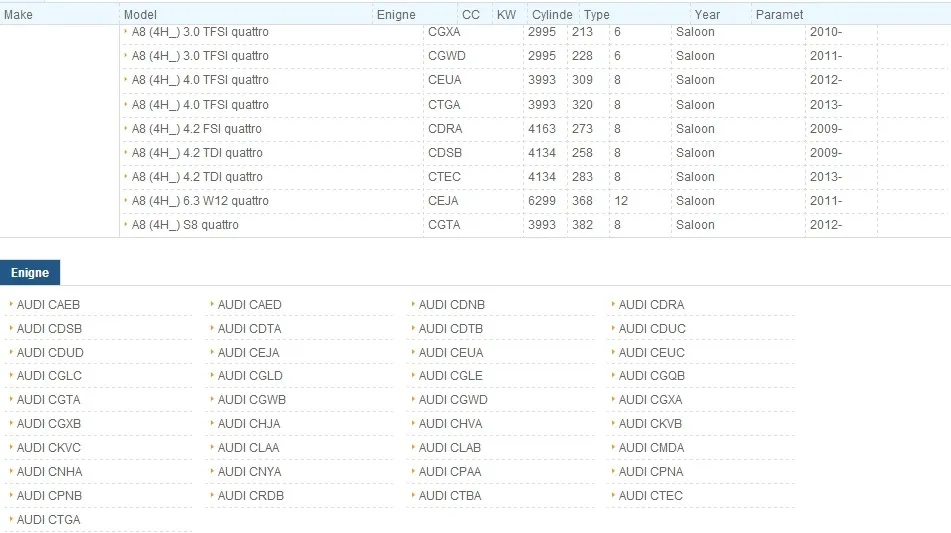Select engine AUDI CGXA
Image resolution: width=951 pixels, height=533 pixels.
650,400
